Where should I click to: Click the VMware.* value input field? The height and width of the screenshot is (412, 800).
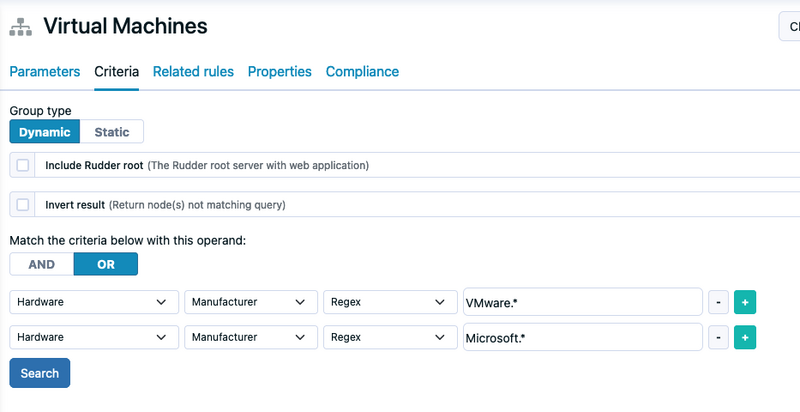pos(583,302)
